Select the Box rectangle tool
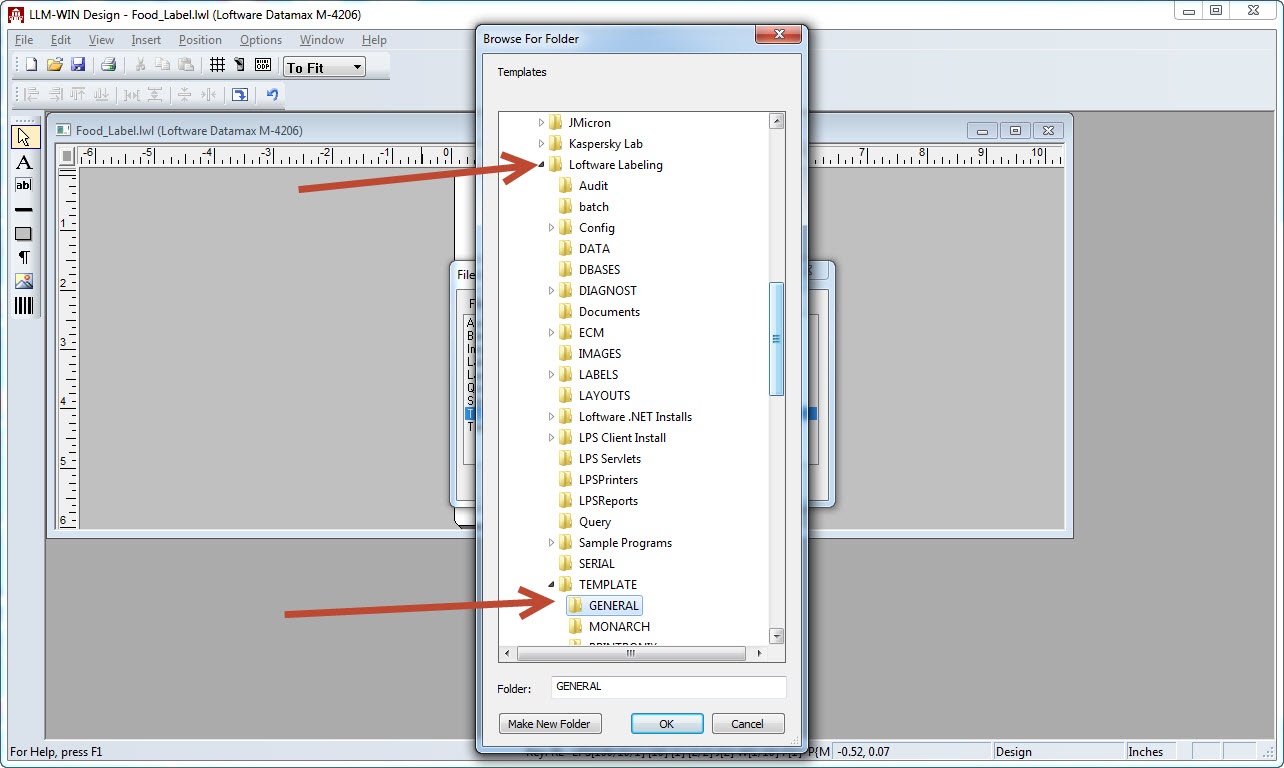This screenshot has width=1284, height=768. (x=24, y=234)
